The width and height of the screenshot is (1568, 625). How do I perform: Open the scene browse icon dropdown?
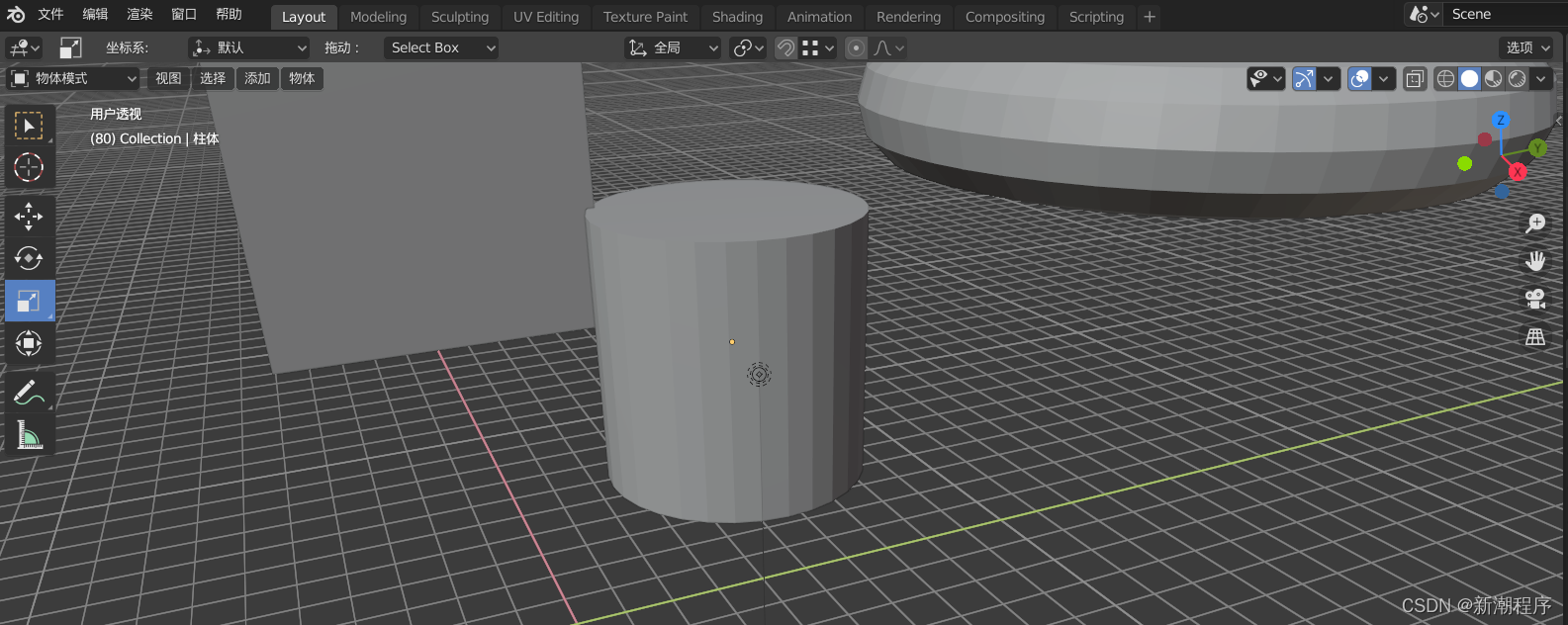(1424, 15)
